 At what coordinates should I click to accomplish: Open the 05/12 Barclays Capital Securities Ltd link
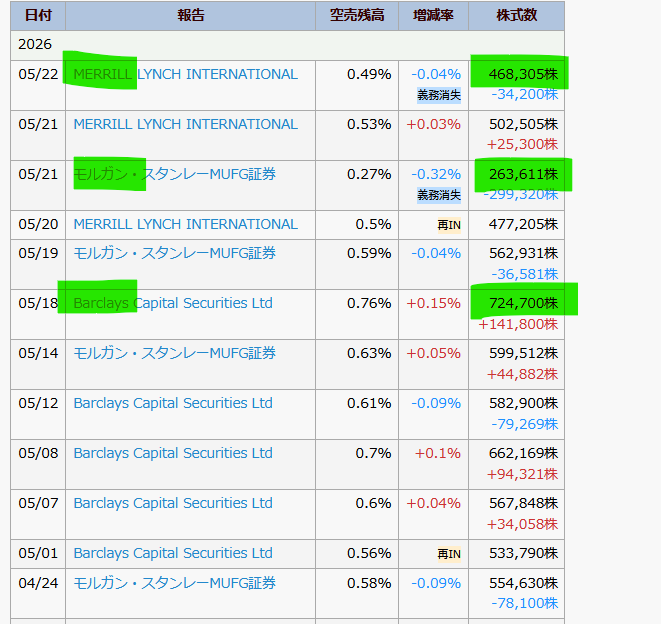pos(173,403)
